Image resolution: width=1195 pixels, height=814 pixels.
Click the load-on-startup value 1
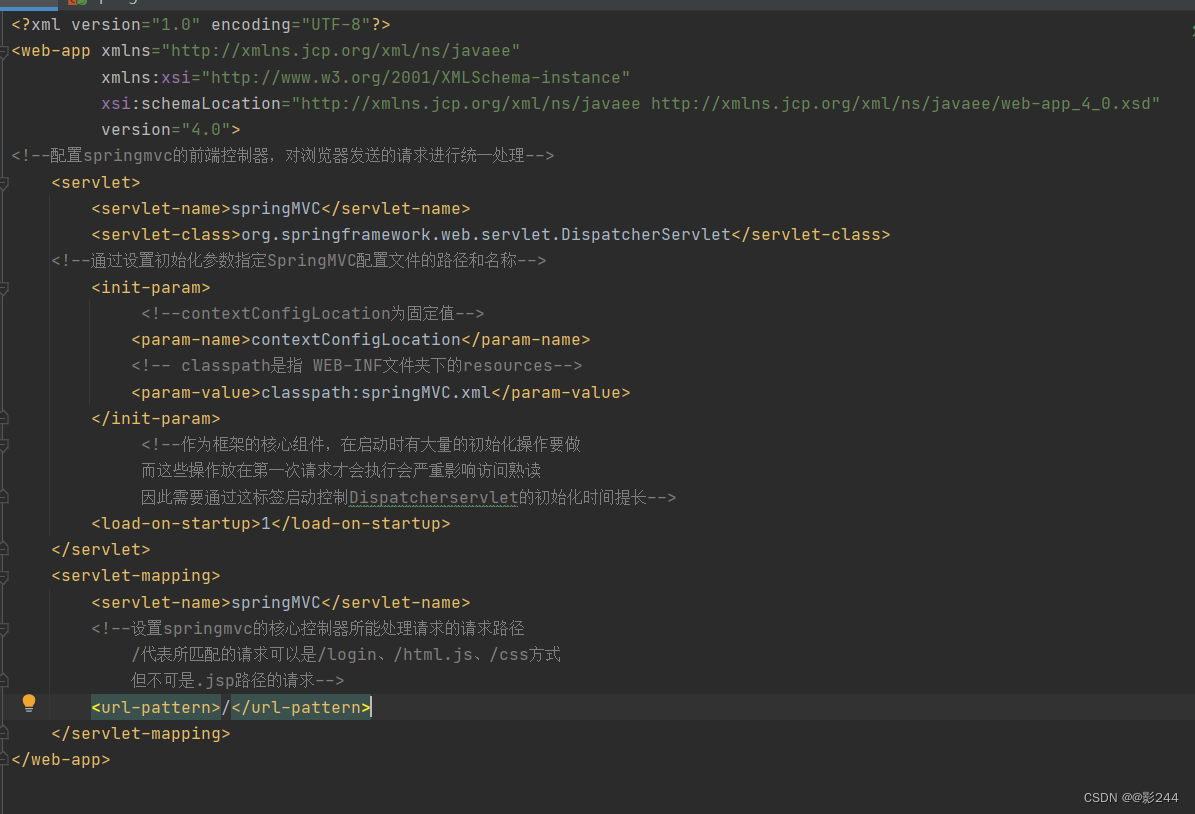point(266,524)
